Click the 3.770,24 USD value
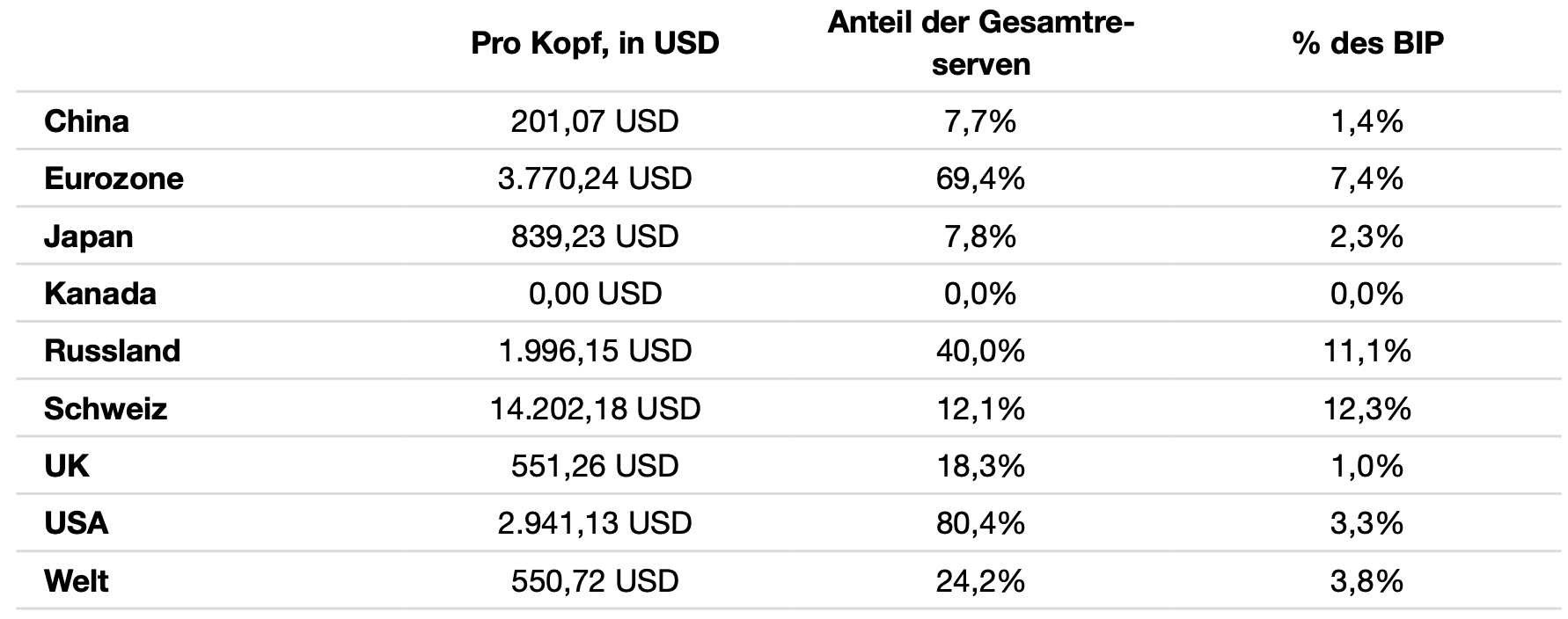Image resolution: width=1568 pixels, height=619 pixels. [595, 179]
